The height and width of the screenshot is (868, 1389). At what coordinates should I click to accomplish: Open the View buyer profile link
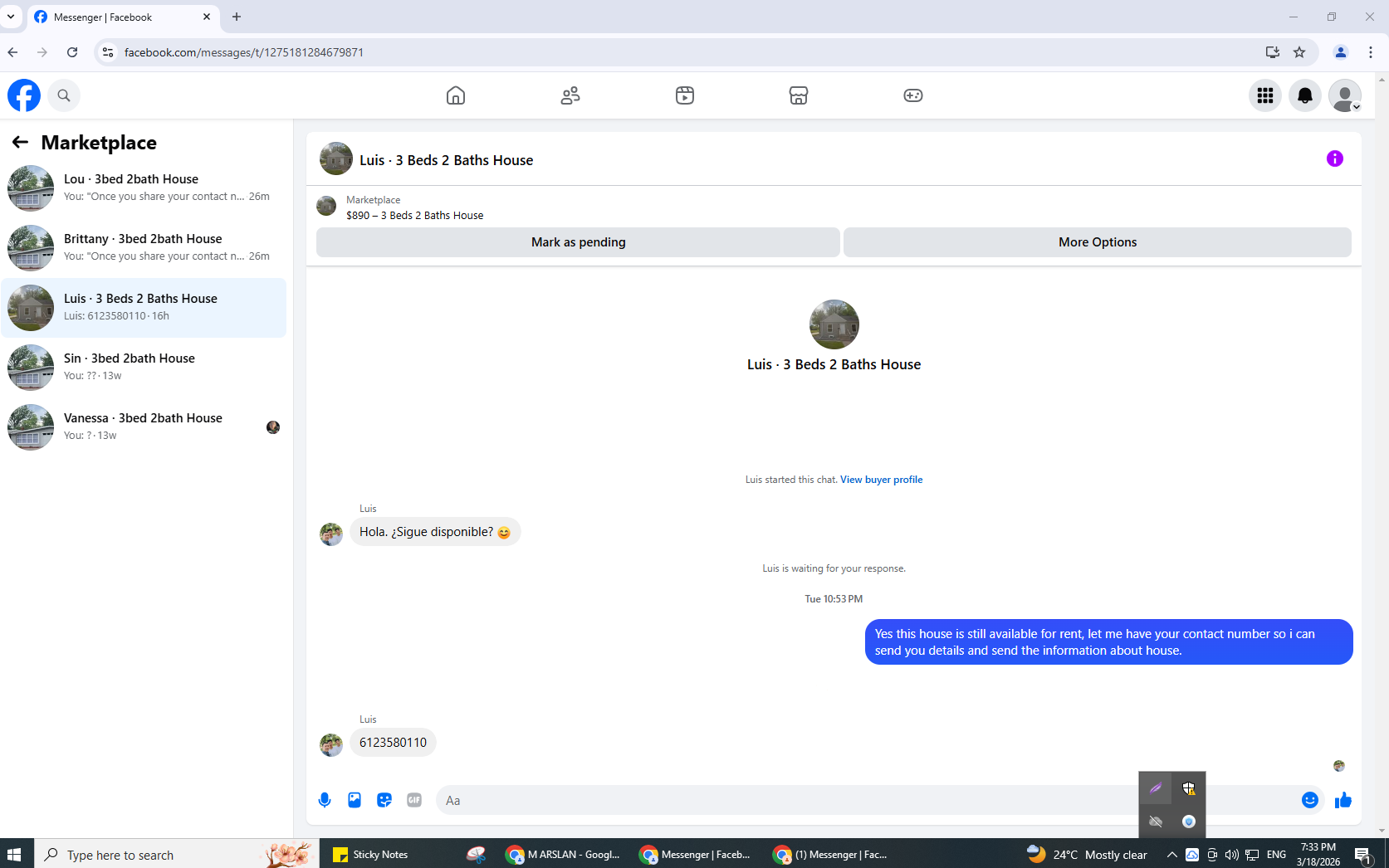click(881, 480)
